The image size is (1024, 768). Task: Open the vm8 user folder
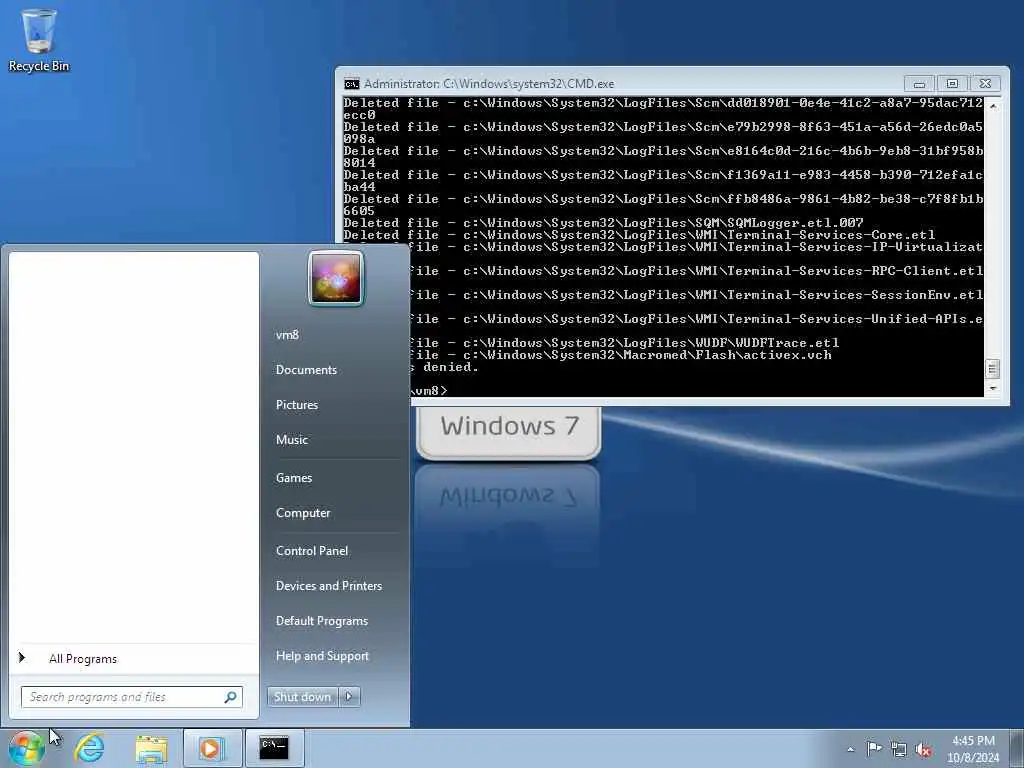(287, 335)
